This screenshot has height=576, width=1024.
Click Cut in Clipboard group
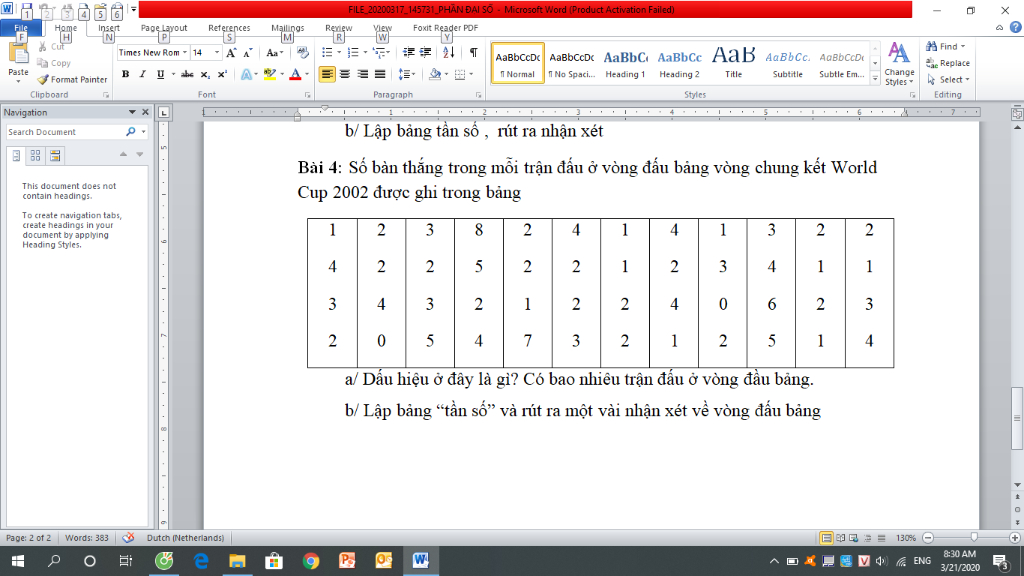pyautogui.click(x=52, y=47)
